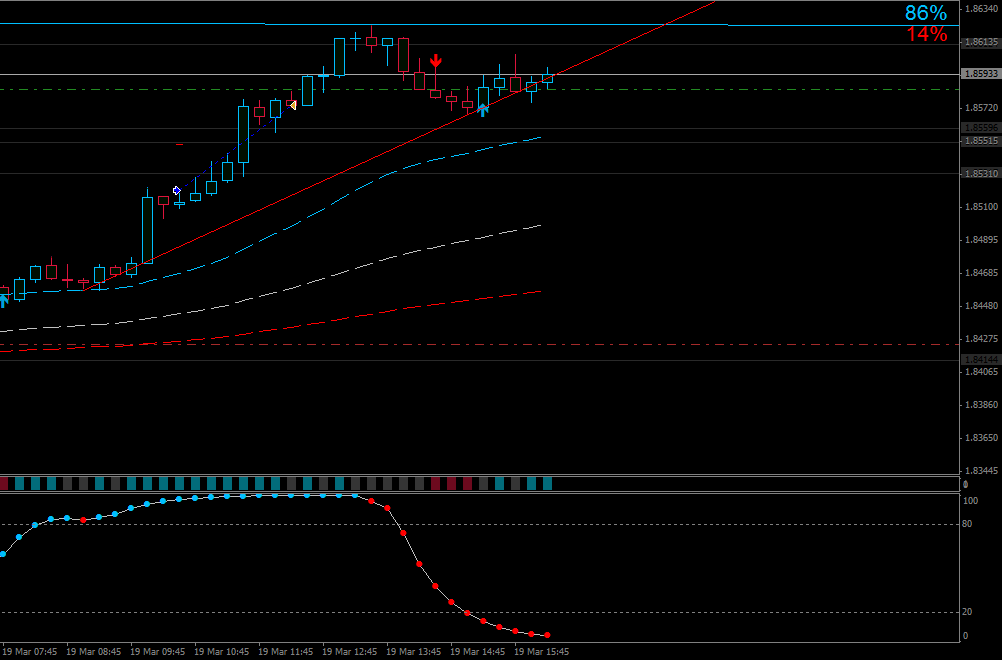The width and height of the screenshot is (1002, 660).
Task: Click the 19 Mar 12:45 time label
Action: 350,652
